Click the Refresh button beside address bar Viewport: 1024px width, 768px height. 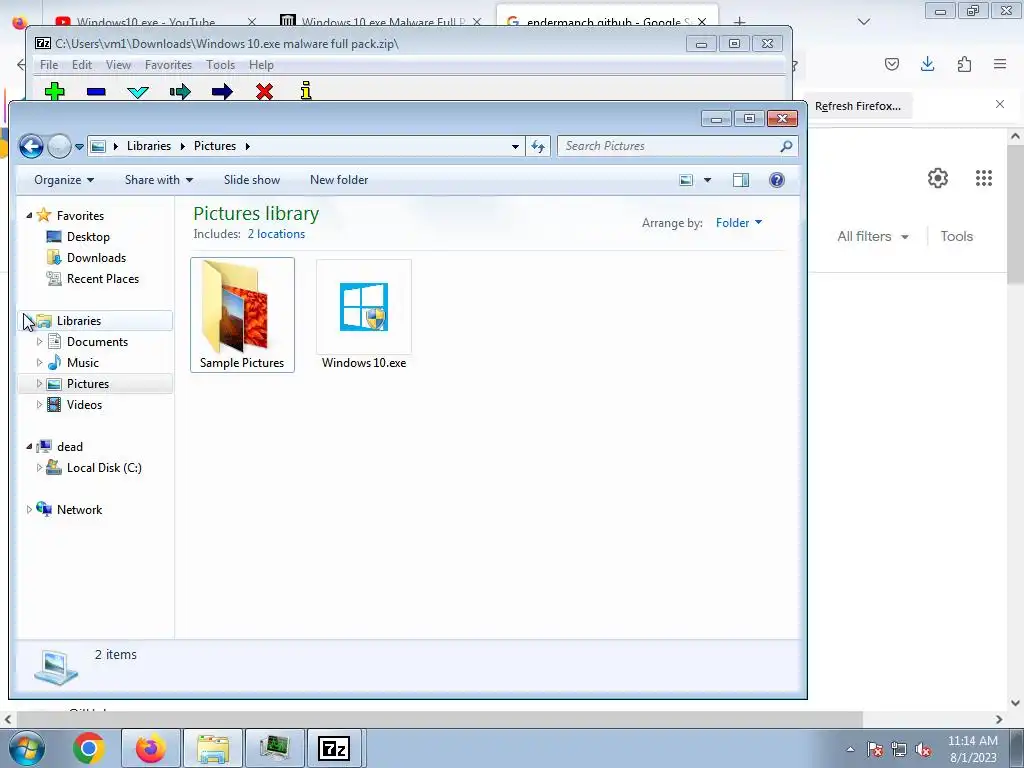coord(538,146)
